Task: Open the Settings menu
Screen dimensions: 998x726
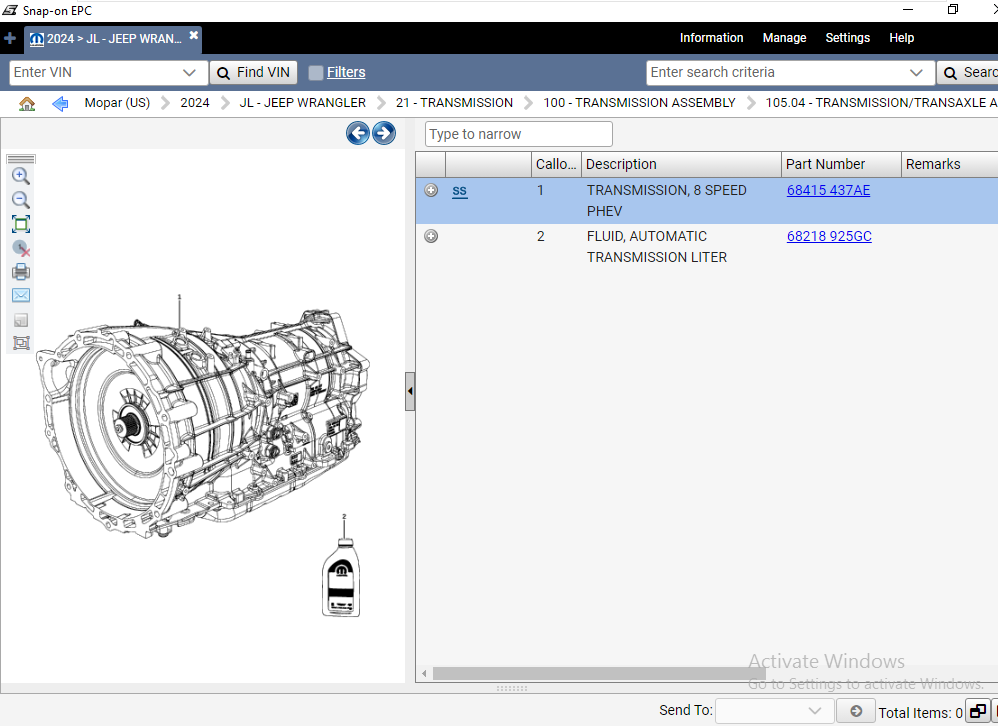Action: 847,38
